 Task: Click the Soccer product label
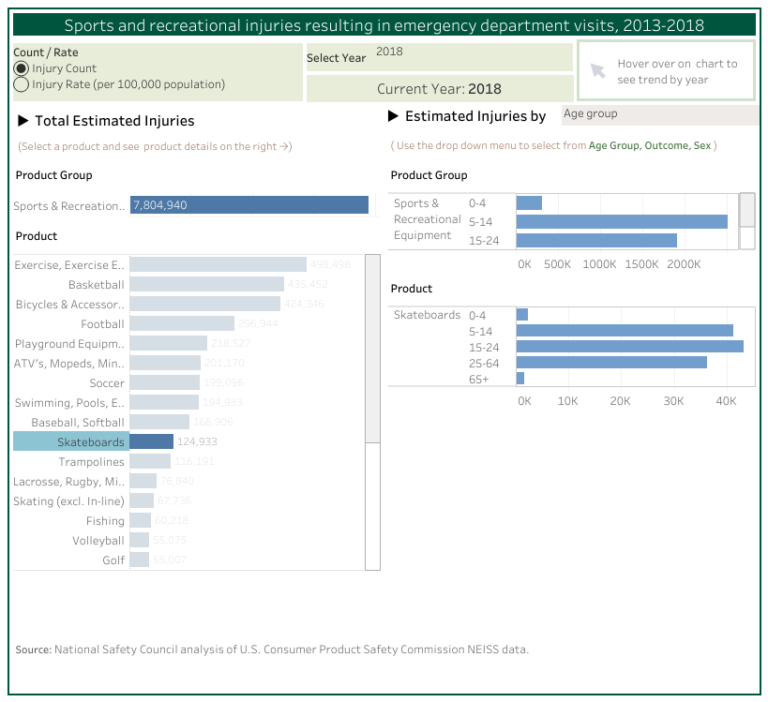click(106, 383)
